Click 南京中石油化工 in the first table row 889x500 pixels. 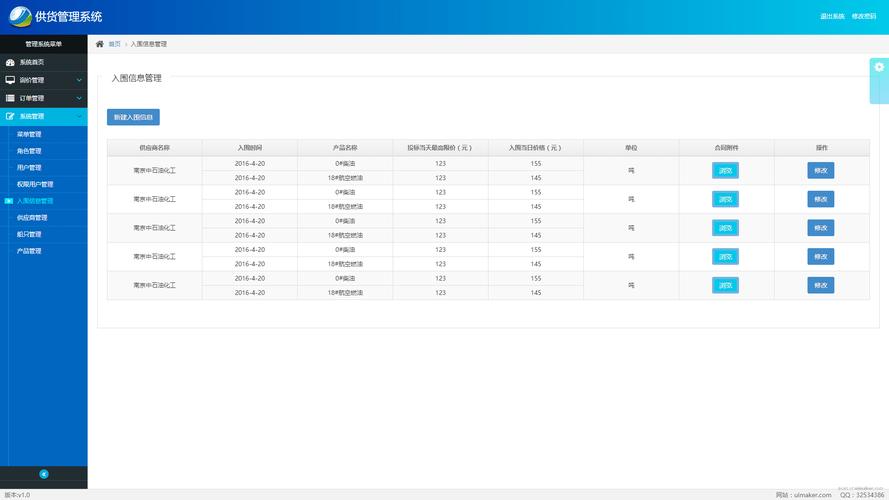(x=154, y=171)
